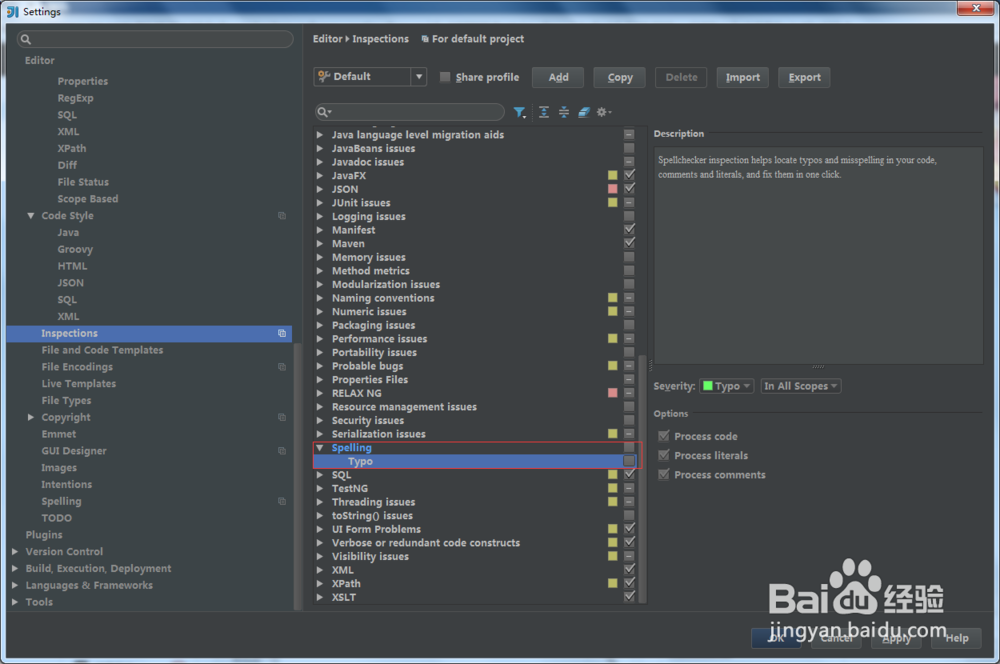Screen dimensions: 1000x664
Task: Expand the Languages & Frameworks section
Action: (15, 586)
